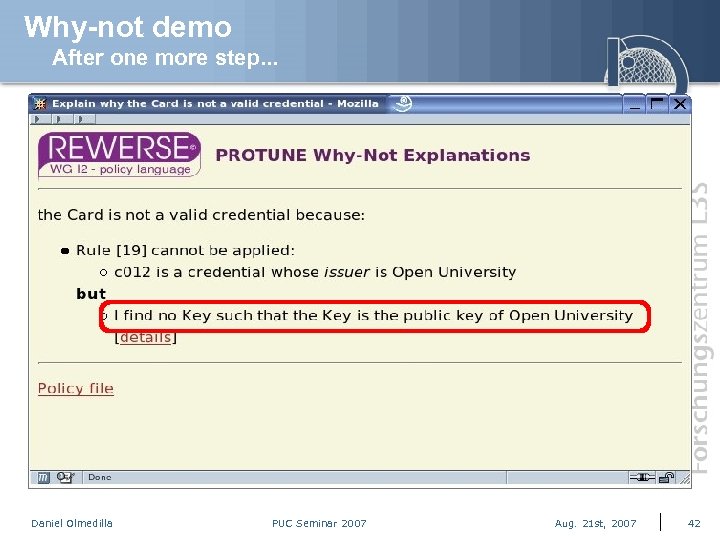
Task: Click 'the Card is not a valid credential because:' text
Action: 201,215
